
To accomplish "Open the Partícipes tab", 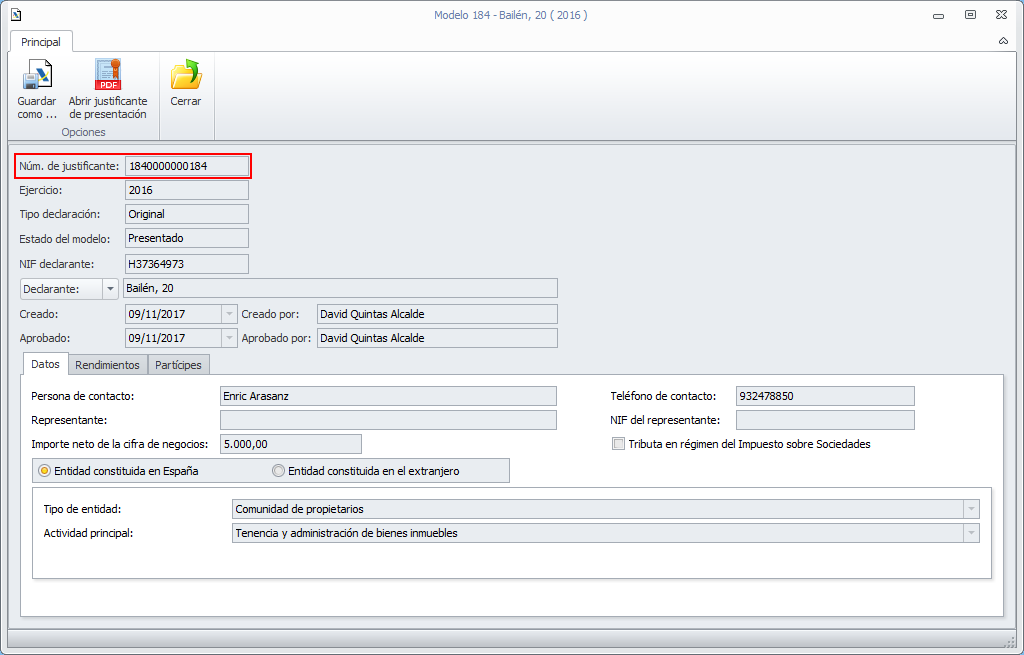I will pyautogui.click(x=178, y=365).
